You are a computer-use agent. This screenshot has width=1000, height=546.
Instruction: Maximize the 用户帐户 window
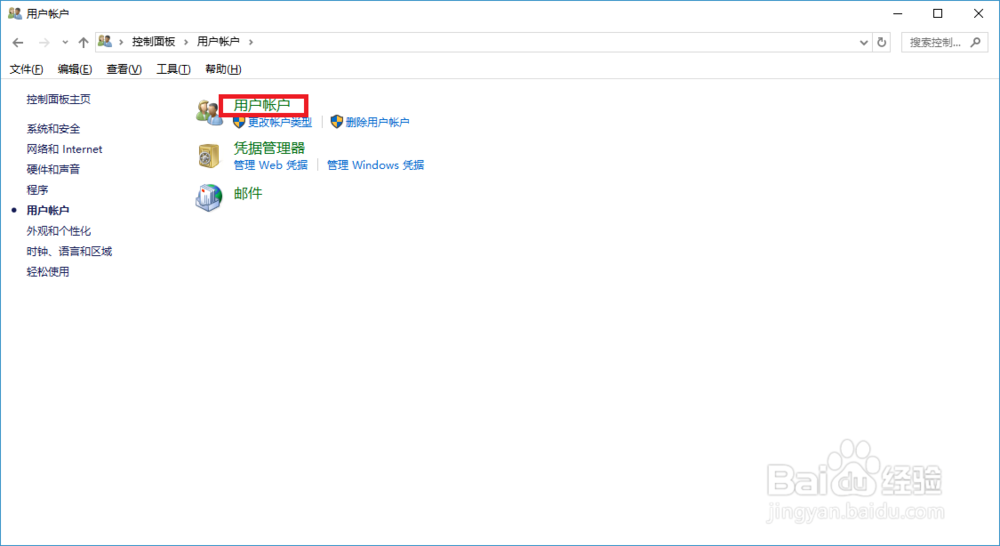[938, 13]
